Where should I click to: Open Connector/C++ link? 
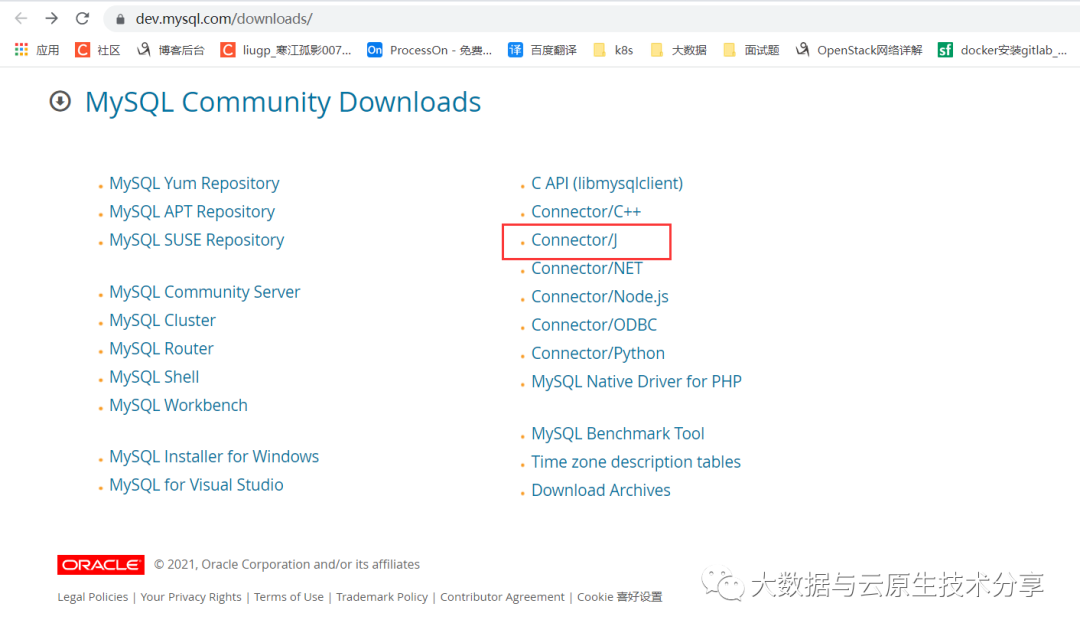click(x=586, y=211)
